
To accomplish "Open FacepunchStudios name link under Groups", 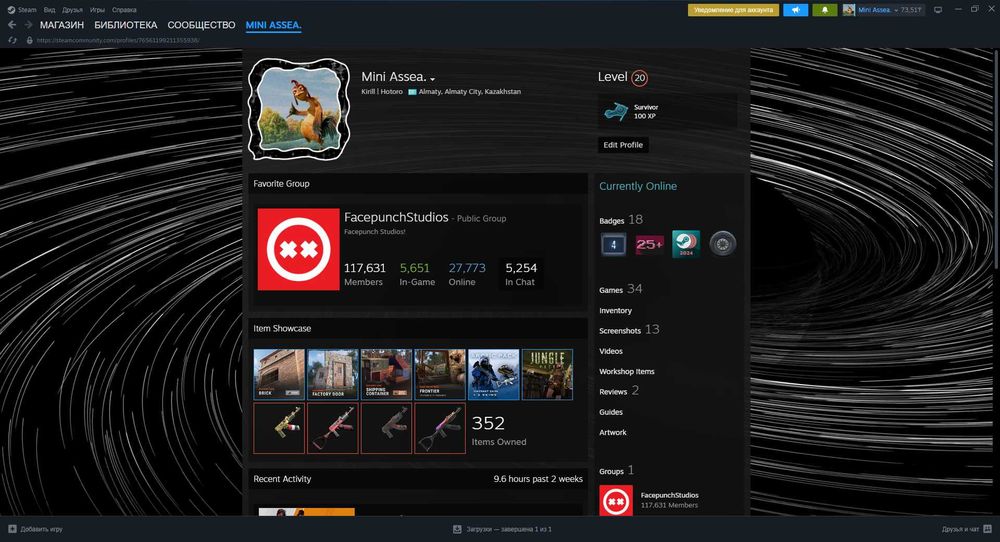I will (x=670, y=495).
